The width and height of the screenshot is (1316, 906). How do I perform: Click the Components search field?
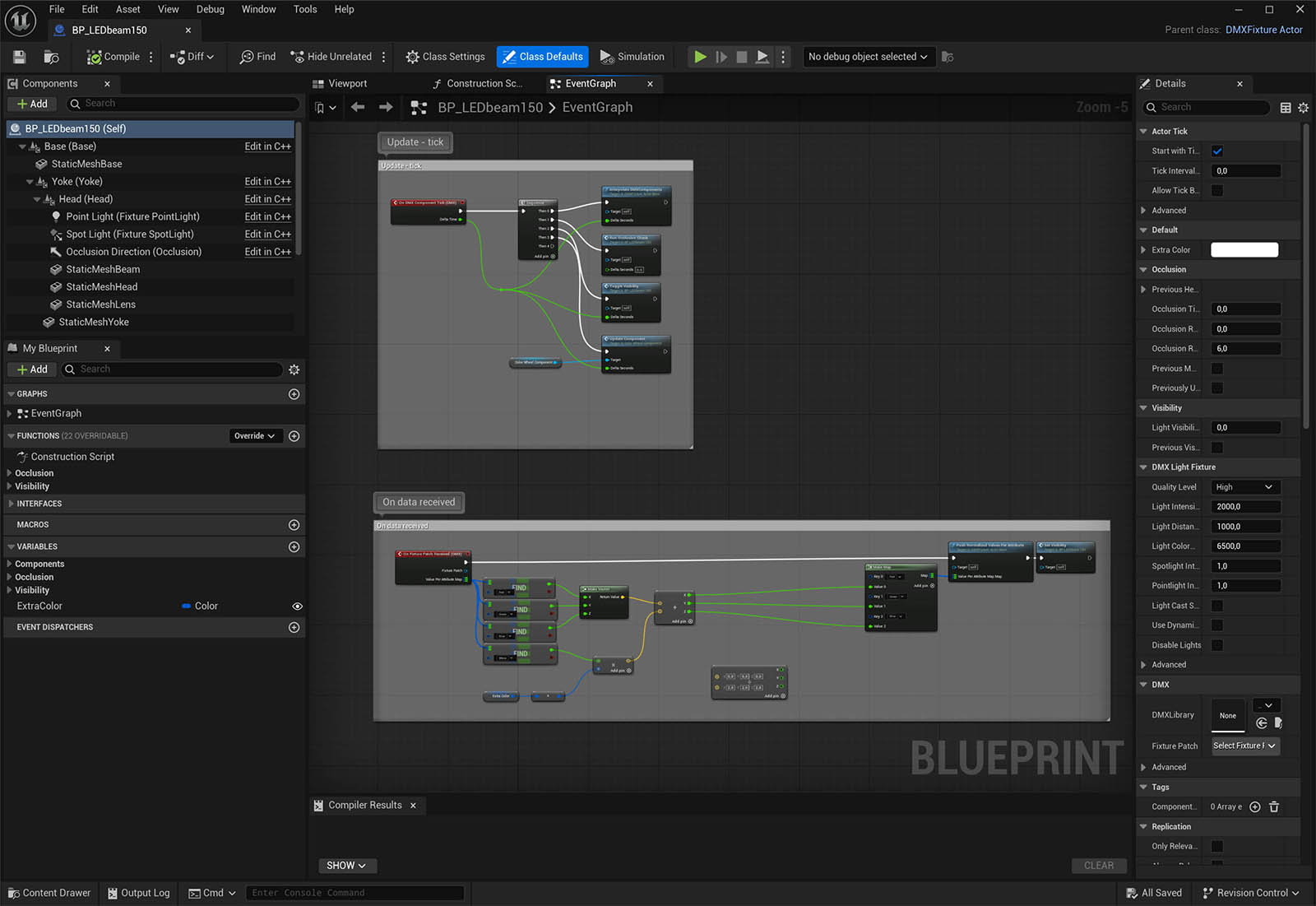tap(182, 104)
